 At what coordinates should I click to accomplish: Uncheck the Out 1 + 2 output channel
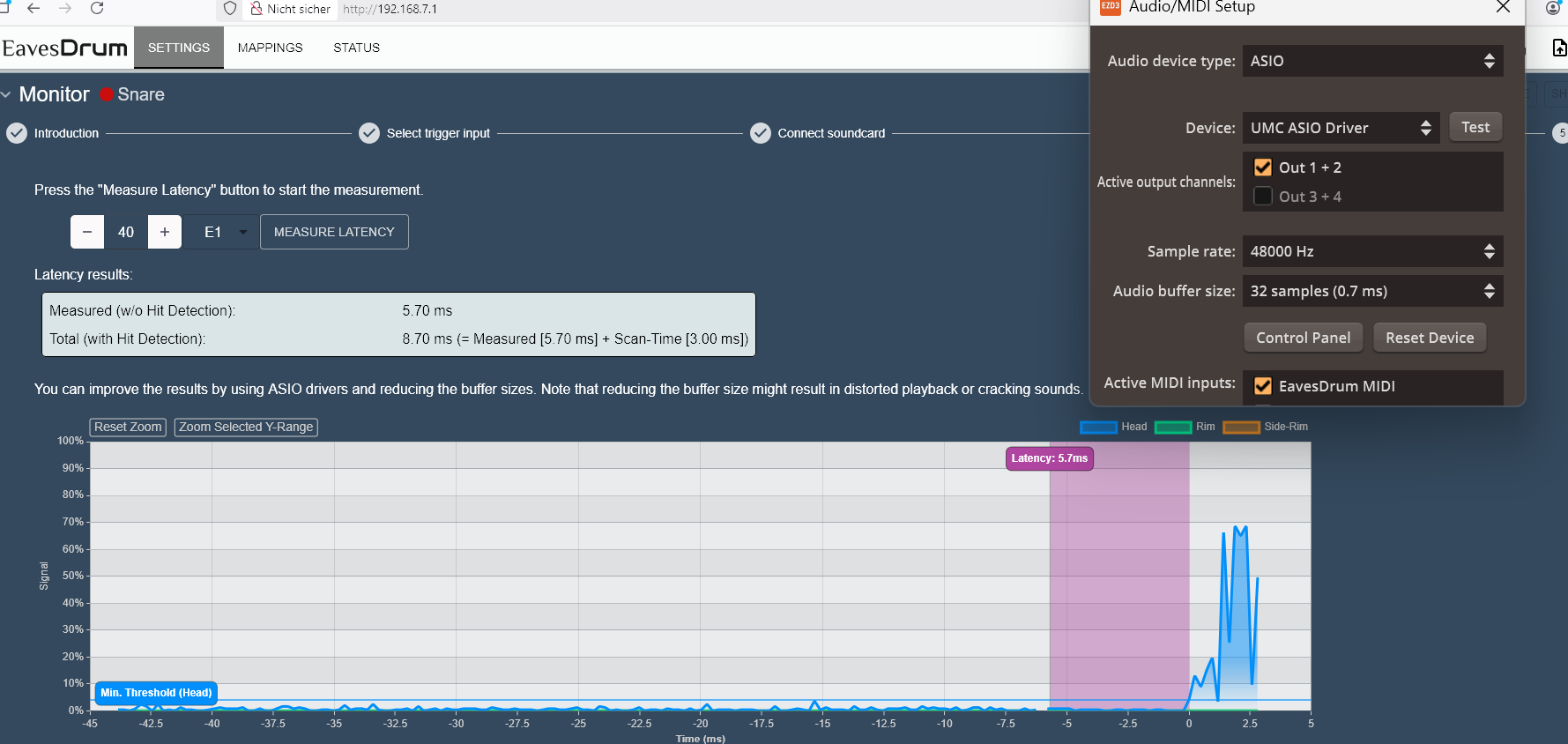pyautogui.click(x=1263, y=167)
